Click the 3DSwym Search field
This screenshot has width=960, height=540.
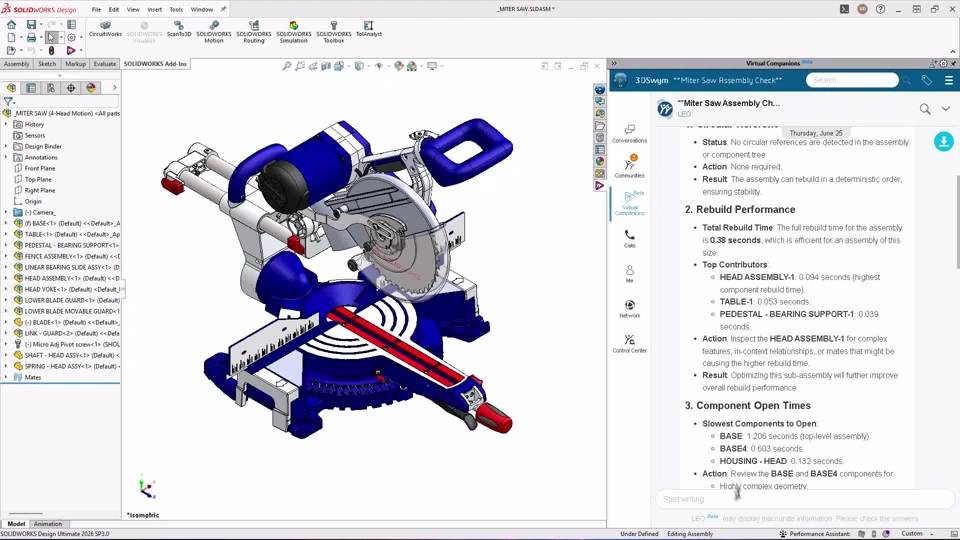852,80
